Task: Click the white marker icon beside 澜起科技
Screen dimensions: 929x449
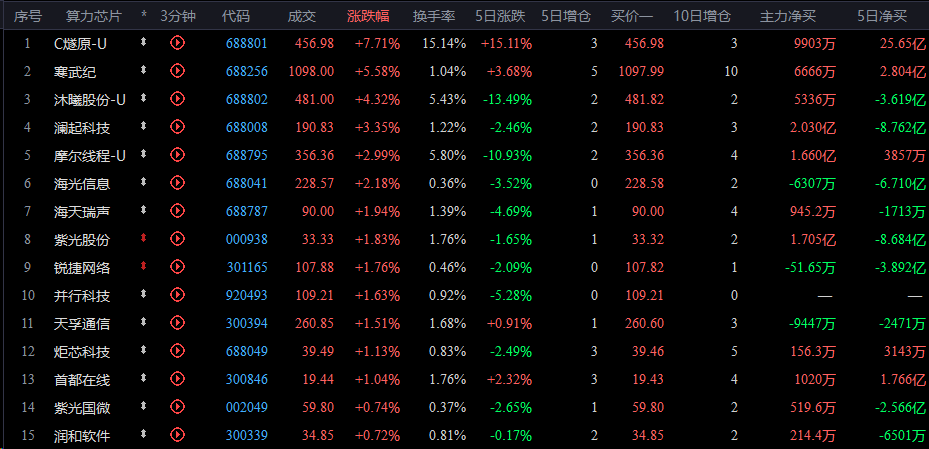Action: (x=143, y=126)
